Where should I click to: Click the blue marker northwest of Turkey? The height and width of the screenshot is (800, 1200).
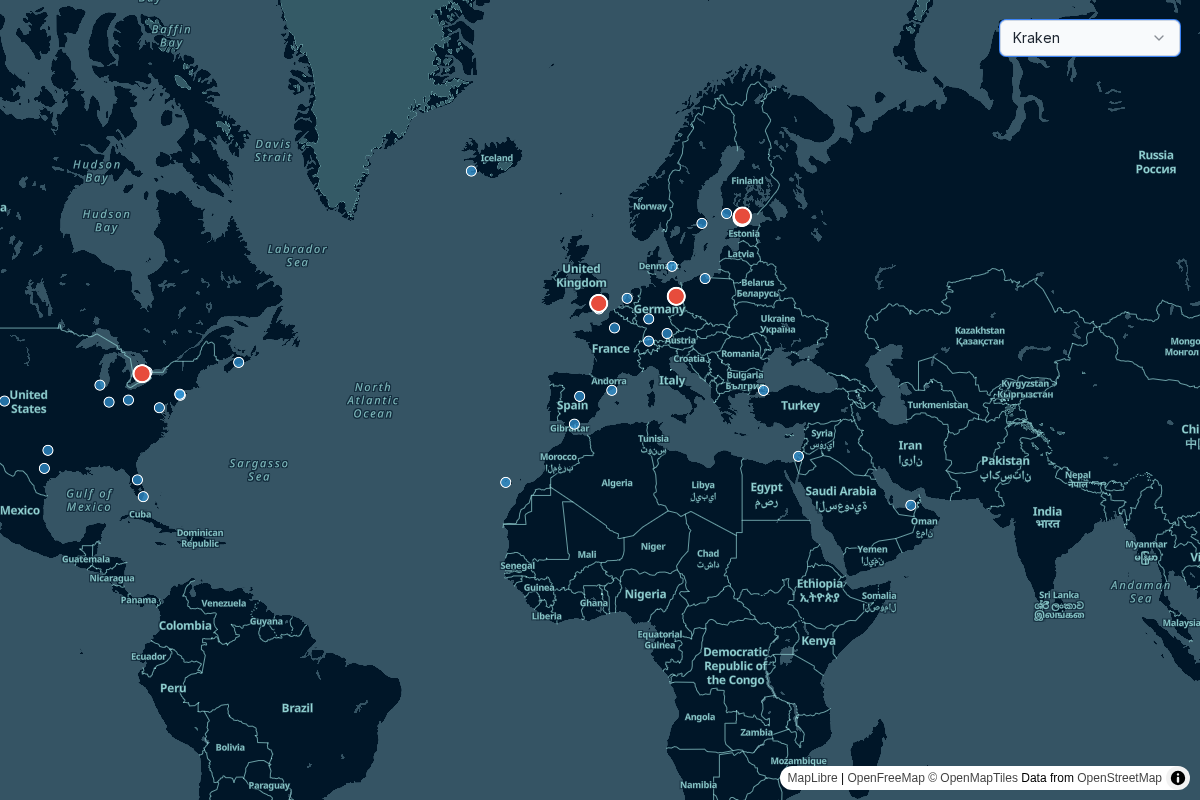763,390
